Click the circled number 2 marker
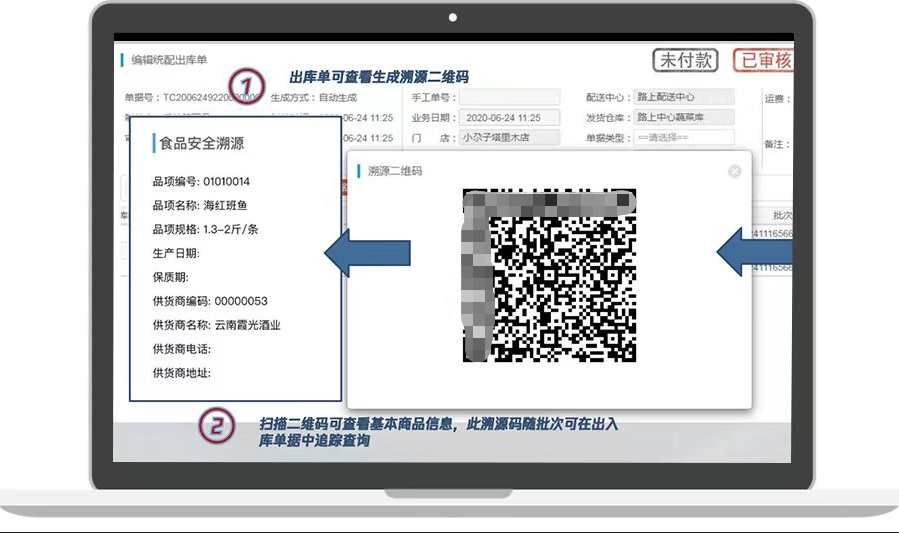 [x=217, y=427]
